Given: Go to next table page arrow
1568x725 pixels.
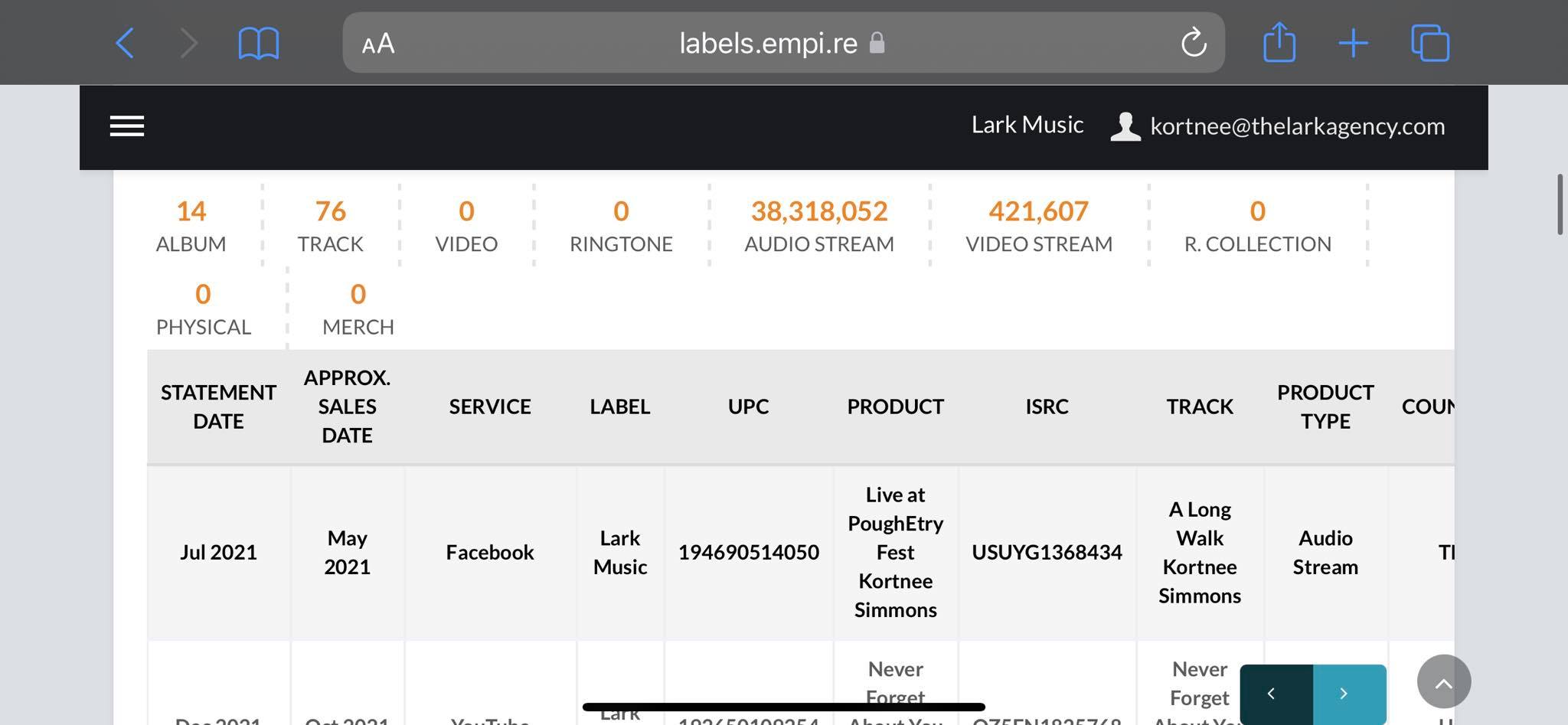Looking at the screenshot, I should pos(1349,694).
